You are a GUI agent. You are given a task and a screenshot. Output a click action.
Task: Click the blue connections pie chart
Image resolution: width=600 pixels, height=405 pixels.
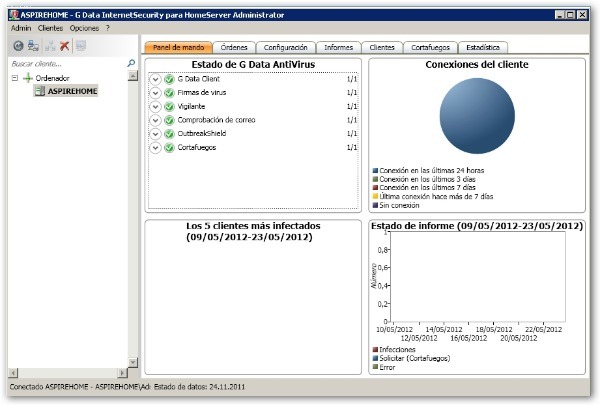477,116
